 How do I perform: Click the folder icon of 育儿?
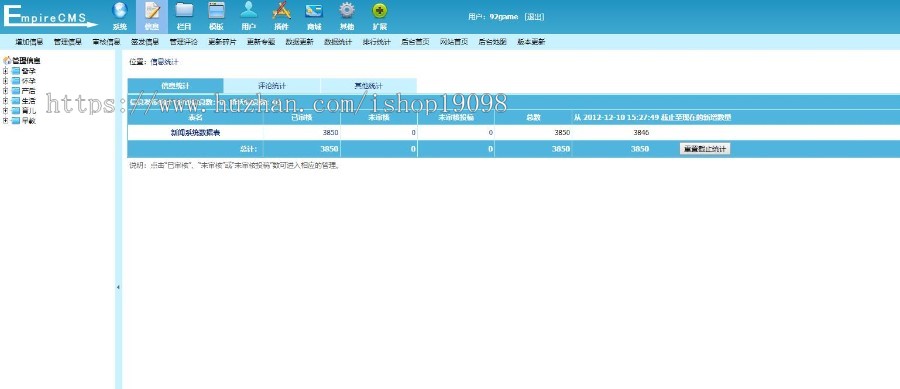(x=15, y=111)
